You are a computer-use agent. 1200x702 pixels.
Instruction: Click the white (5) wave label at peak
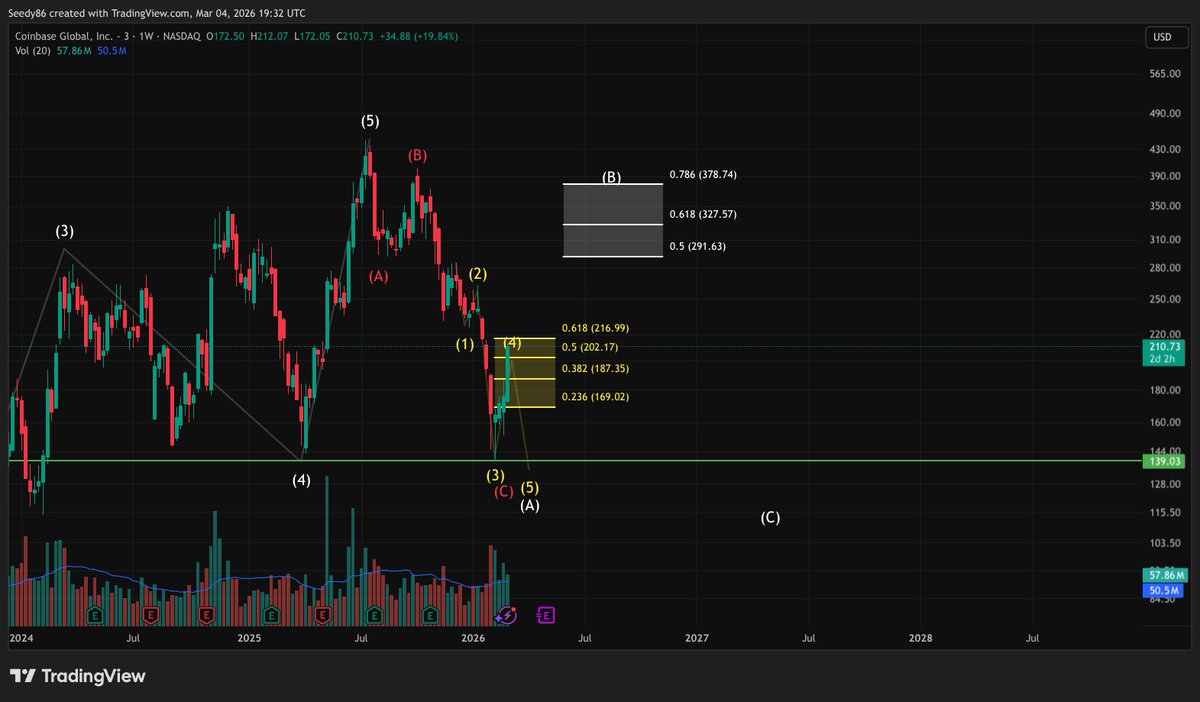tap(370, 121)
